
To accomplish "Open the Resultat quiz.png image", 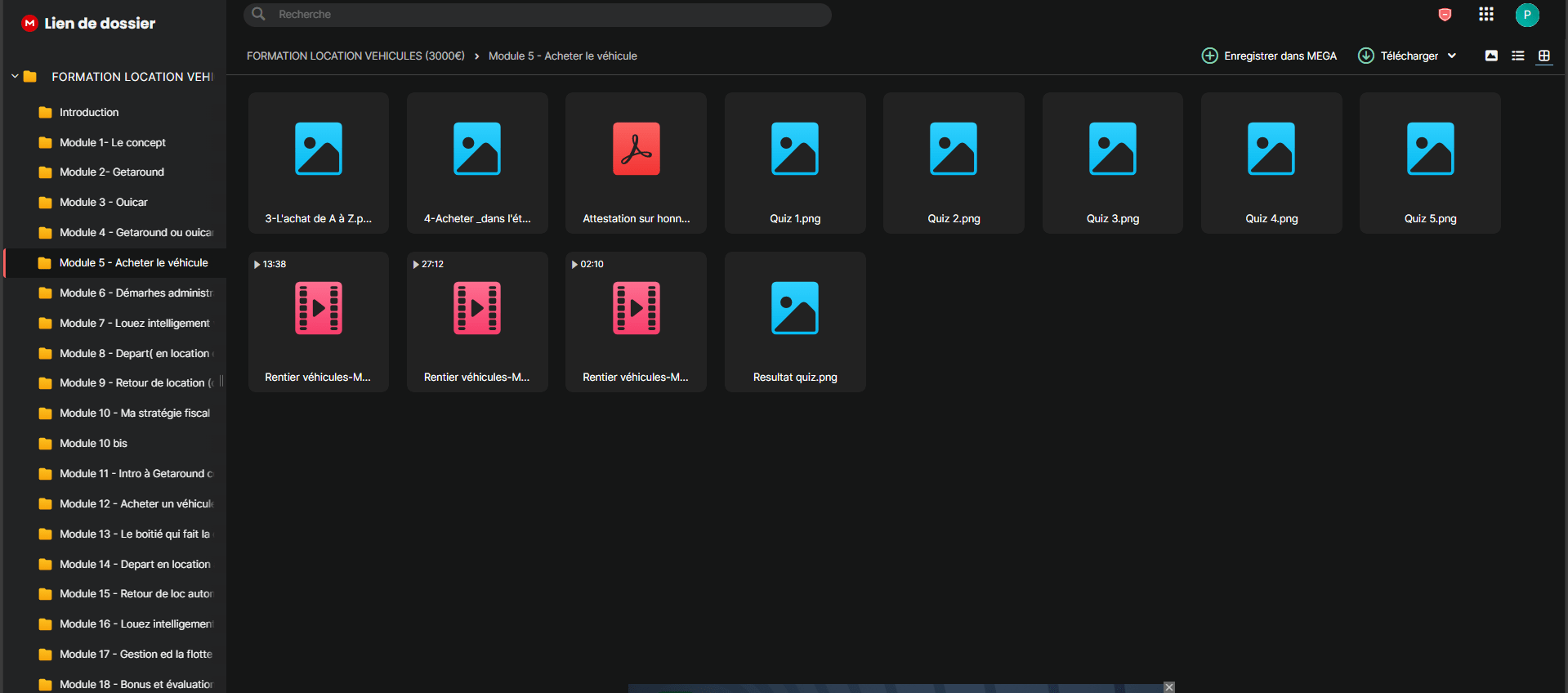I will click(x=795, y=322).
